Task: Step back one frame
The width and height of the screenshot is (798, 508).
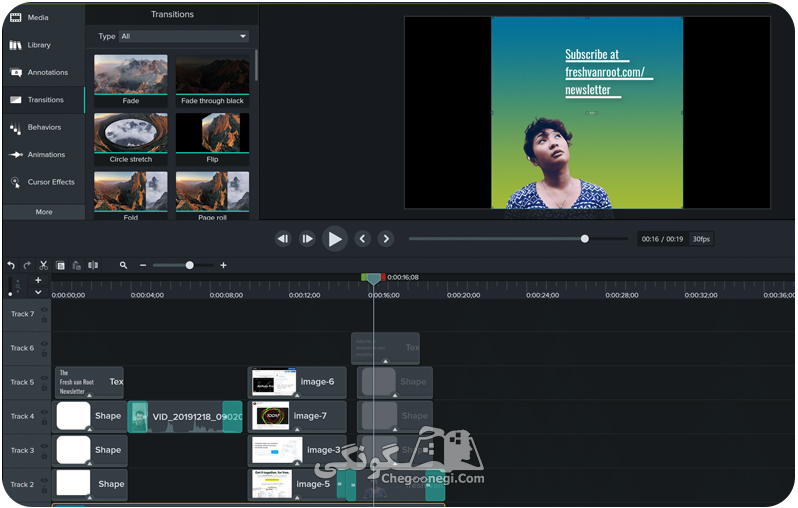Action: click(x=283, y=239)
